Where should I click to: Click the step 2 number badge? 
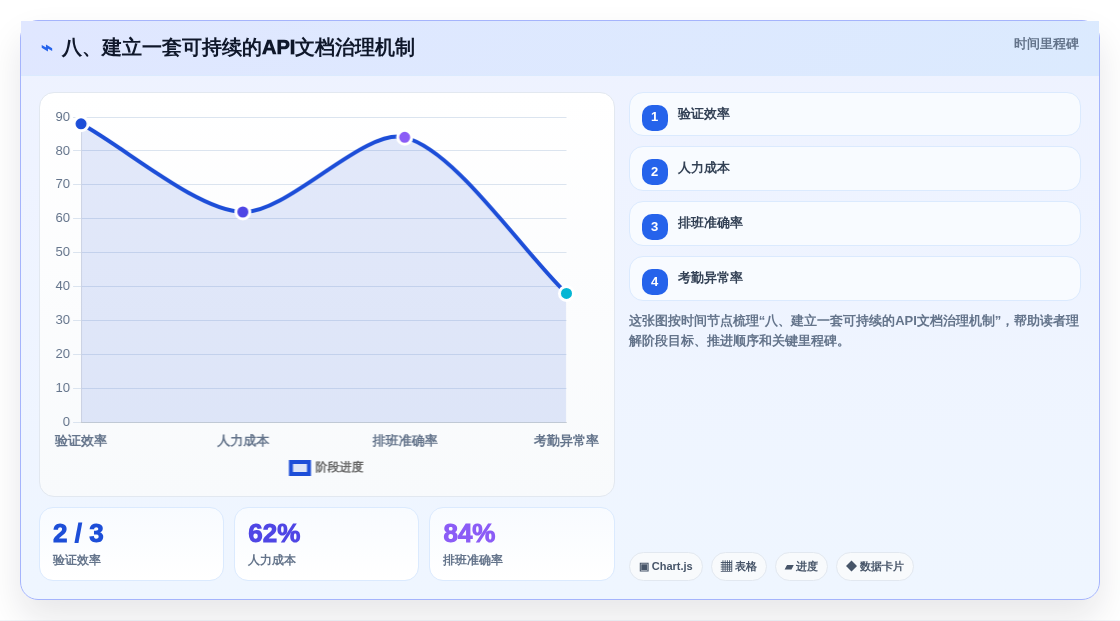(x=654, y=172)
